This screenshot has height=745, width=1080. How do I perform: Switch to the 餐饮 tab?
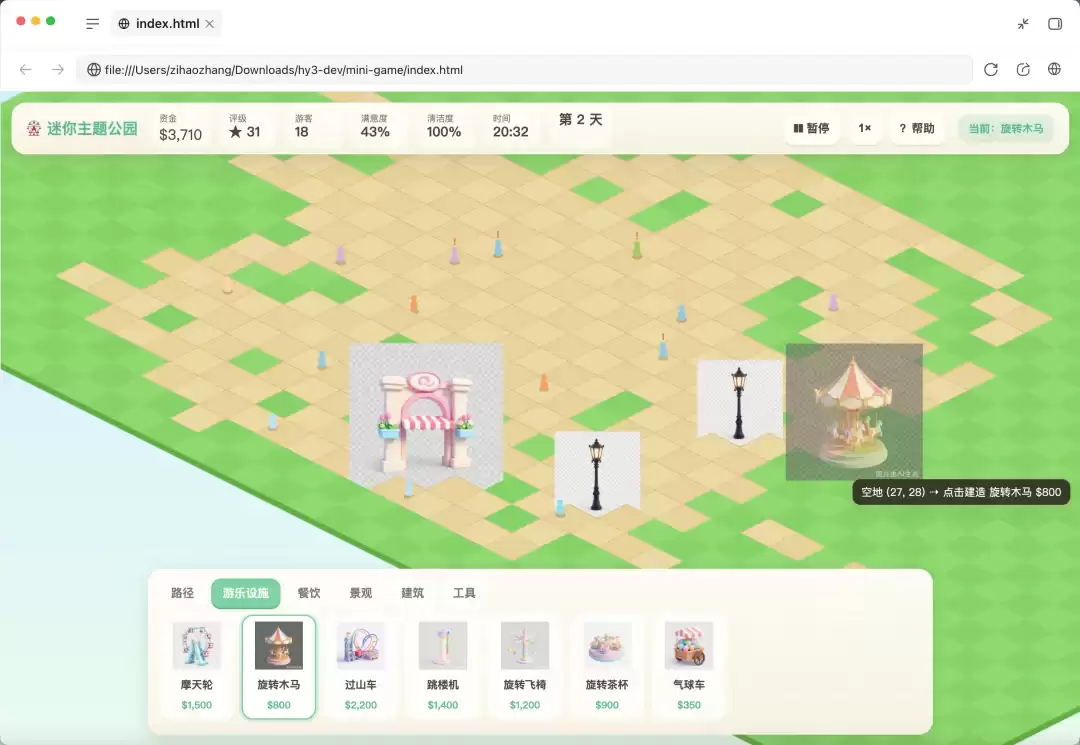(309, 593)
